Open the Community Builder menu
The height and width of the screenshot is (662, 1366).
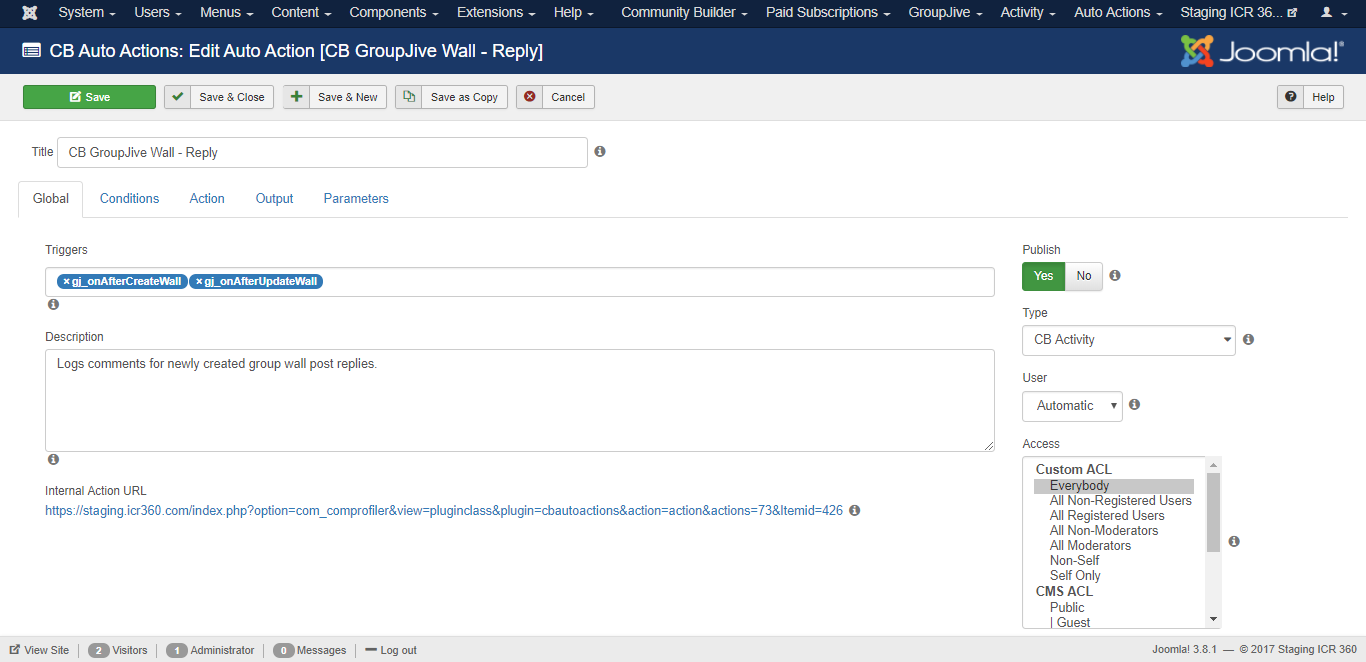tap(685, 13)
